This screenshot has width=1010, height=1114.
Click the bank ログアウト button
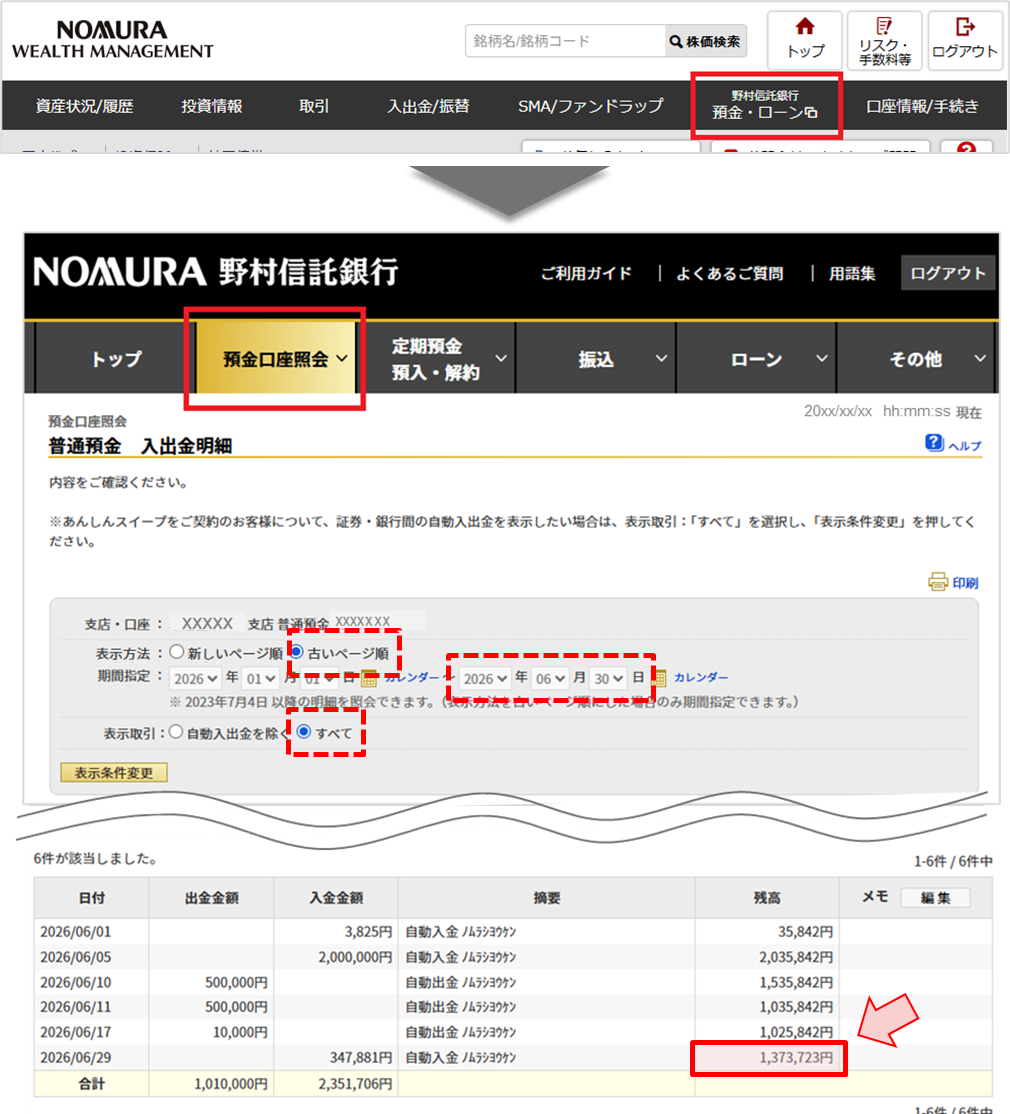click(x=947, y=273)
